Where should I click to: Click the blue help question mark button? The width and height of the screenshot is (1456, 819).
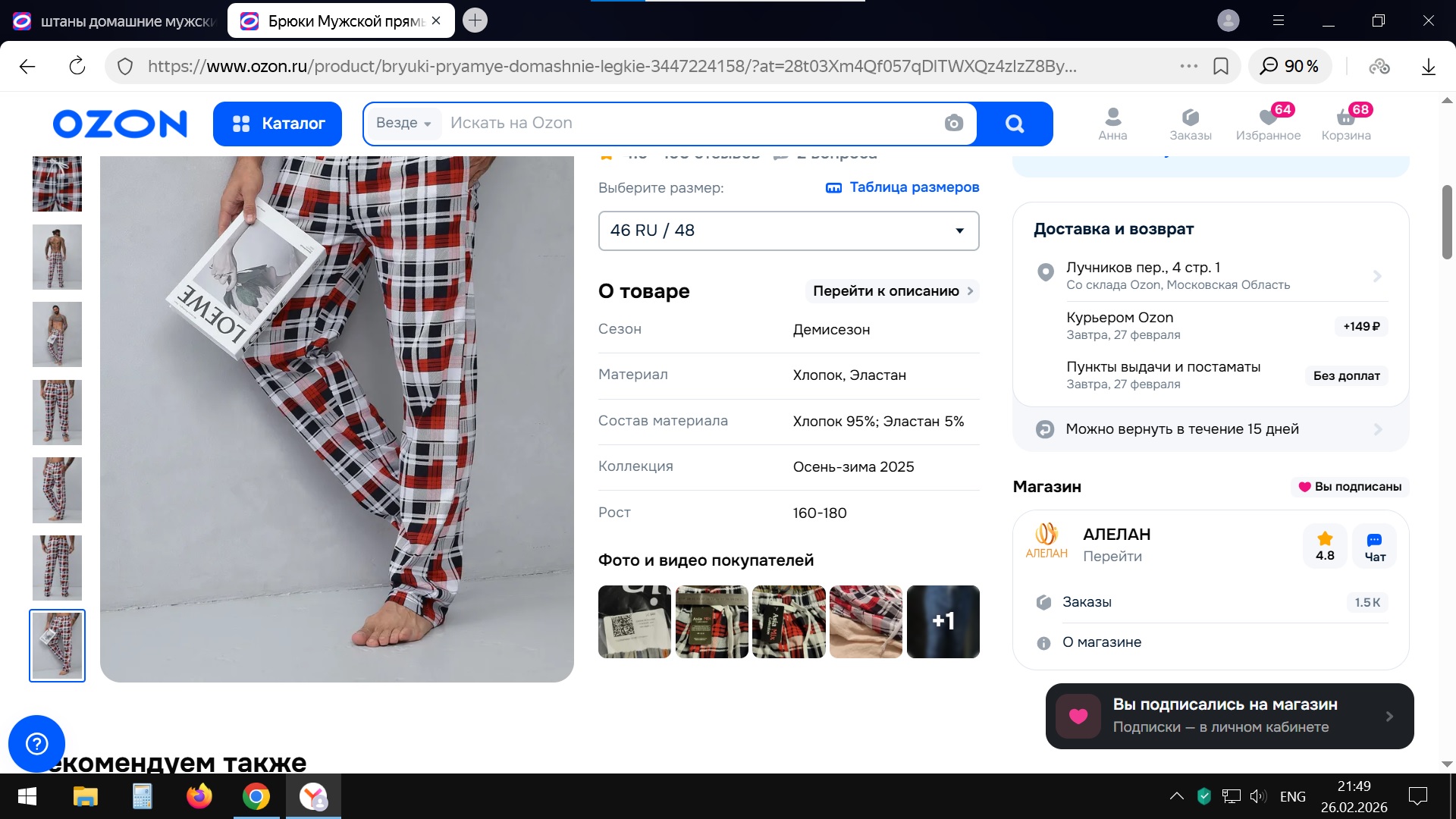point(36,743)
